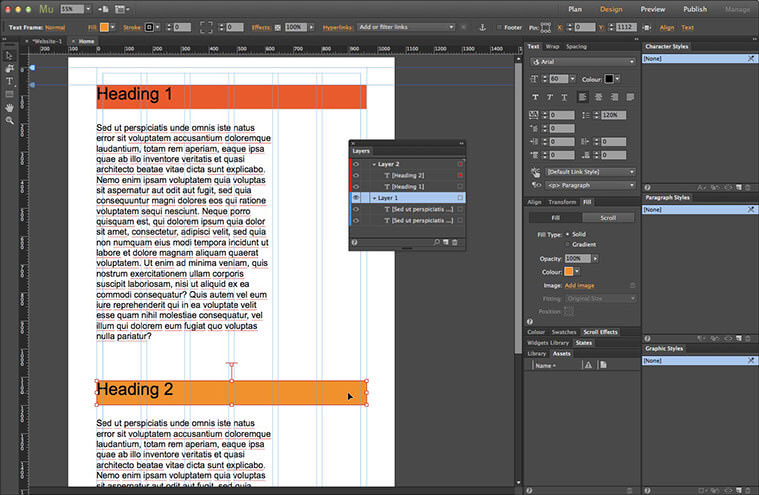Collapse the Layer 2 group
Image resolution: width=759 pixels, height=495 pixels.
pos(374,164)
